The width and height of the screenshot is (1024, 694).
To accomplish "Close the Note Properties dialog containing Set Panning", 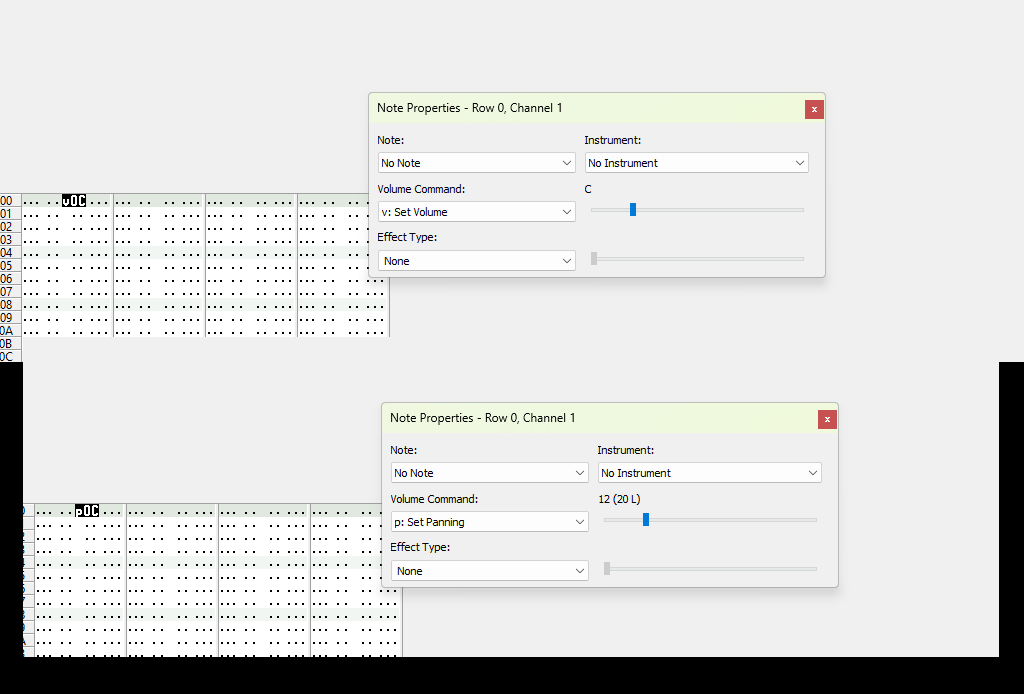I will pos(827,419).
